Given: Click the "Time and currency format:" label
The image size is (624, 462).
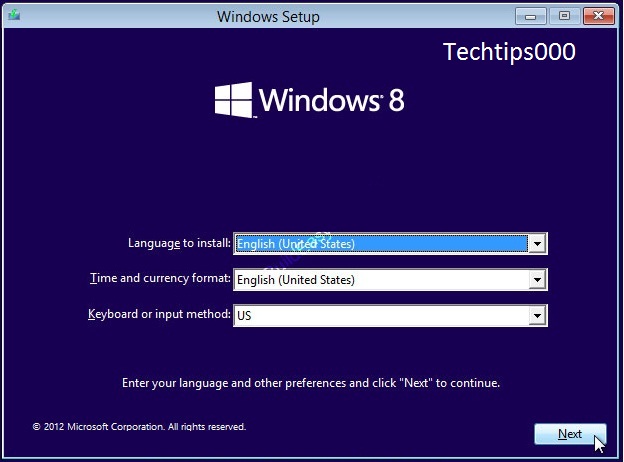Looking at the screenshot, I should click(160, 278).
